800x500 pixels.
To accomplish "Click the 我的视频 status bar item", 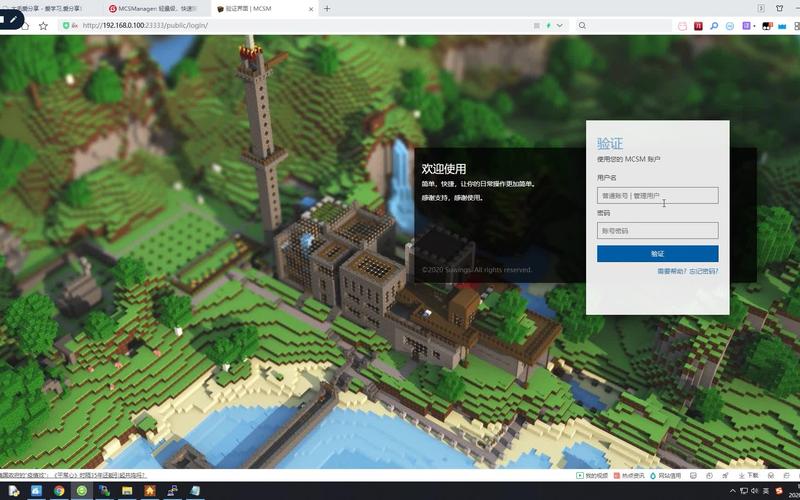I will coord(592,476).
